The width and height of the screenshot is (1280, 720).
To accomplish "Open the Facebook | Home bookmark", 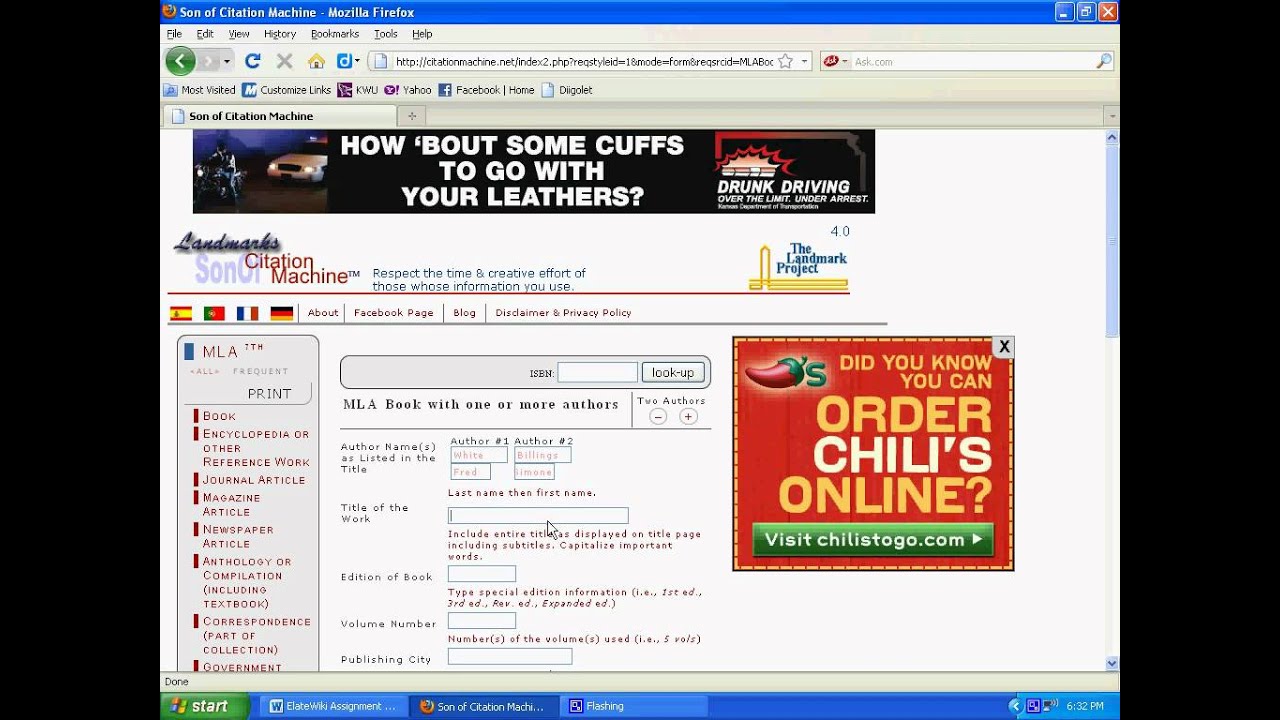I will click(486, 90).
